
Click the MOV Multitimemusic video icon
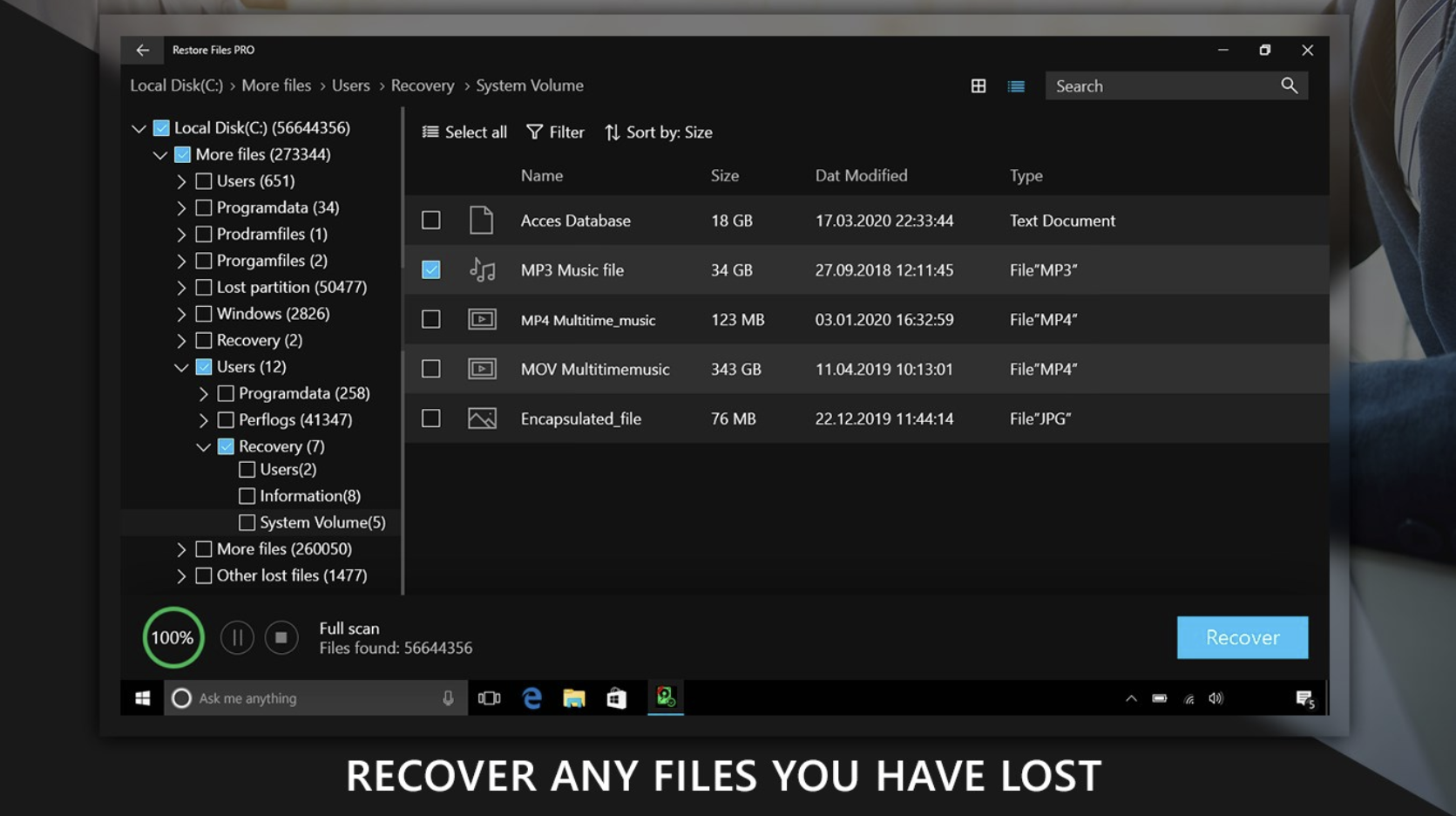[x=482, y=370]
